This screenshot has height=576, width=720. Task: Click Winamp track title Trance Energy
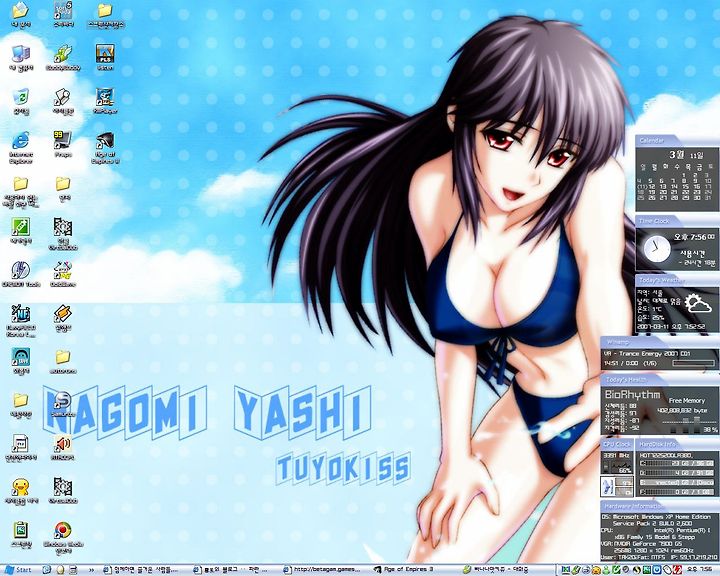point(647,353)
